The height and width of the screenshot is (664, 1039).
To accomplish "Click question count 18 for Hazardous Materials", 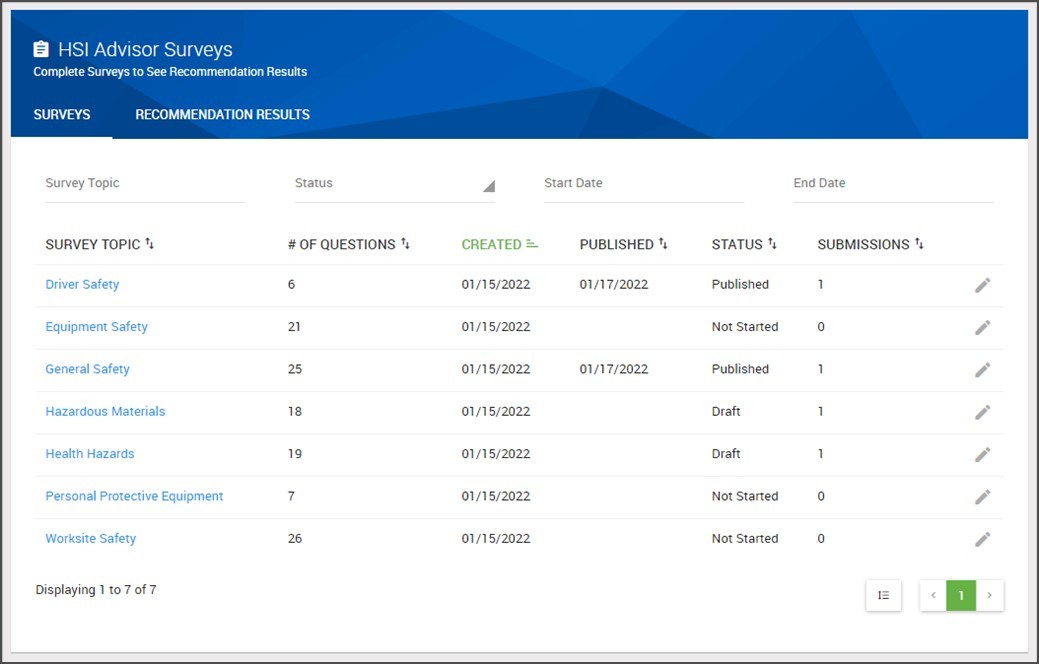I will pyautogui.click(x=295, y=412).
